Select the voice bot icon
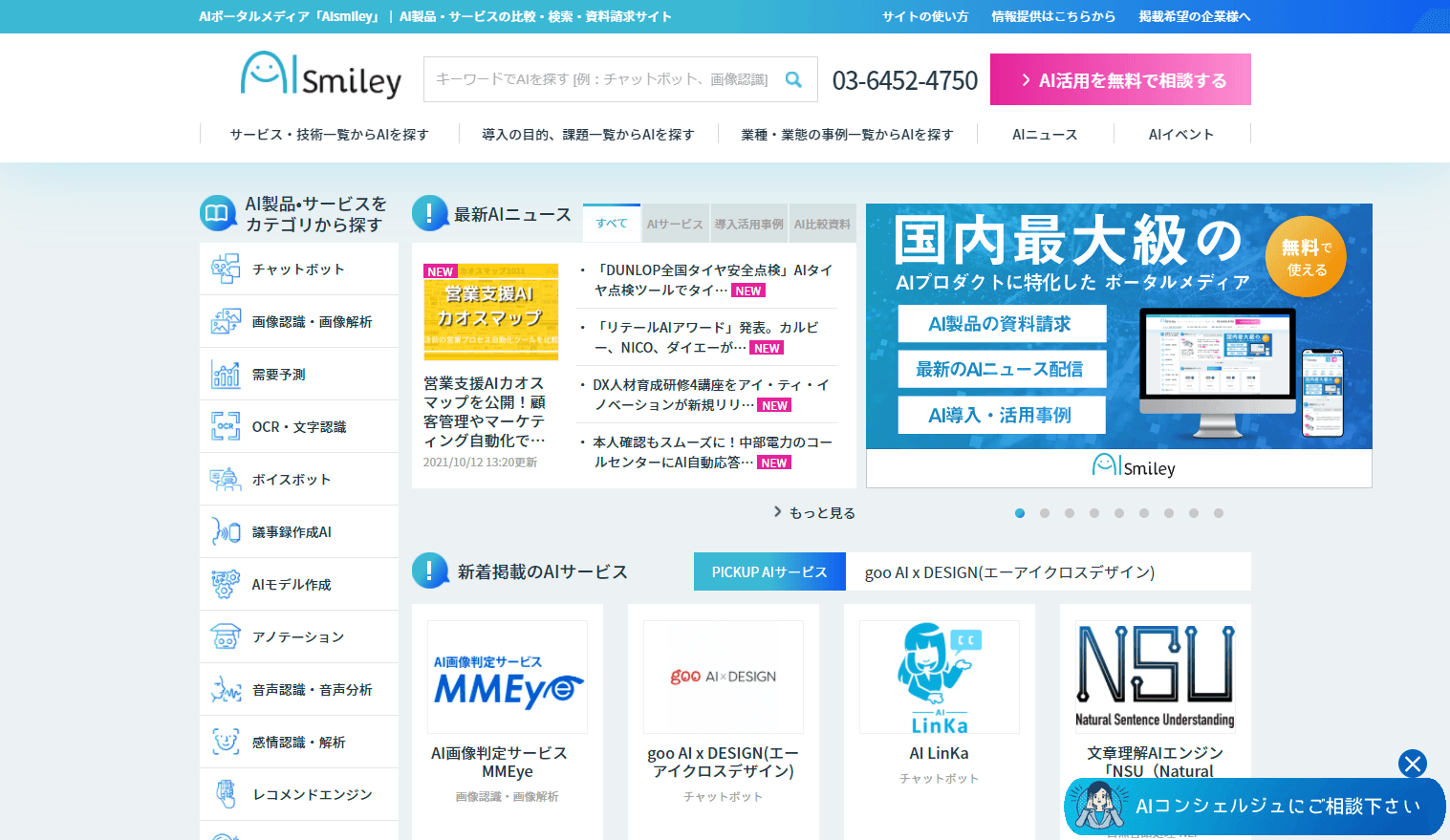 tap(226, 480)
